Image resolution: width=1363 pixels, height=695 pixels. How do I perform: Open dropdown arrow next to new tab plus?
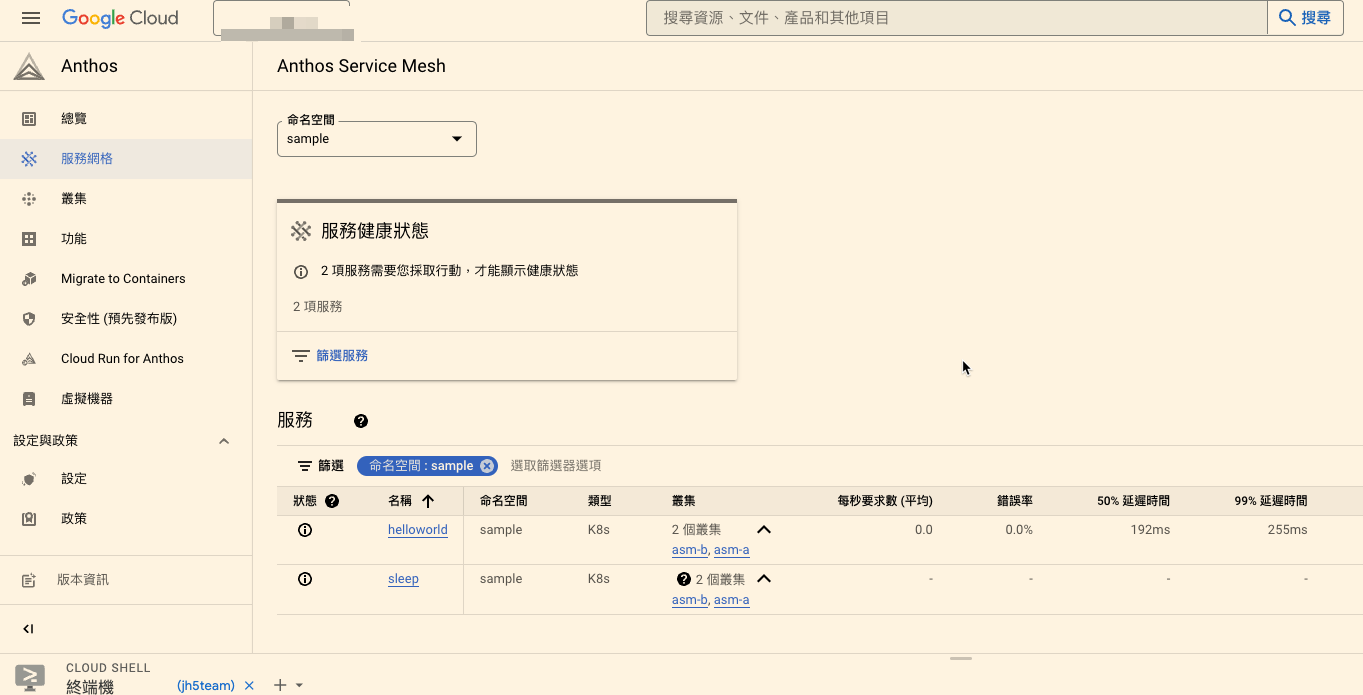(x=299, y=686)
